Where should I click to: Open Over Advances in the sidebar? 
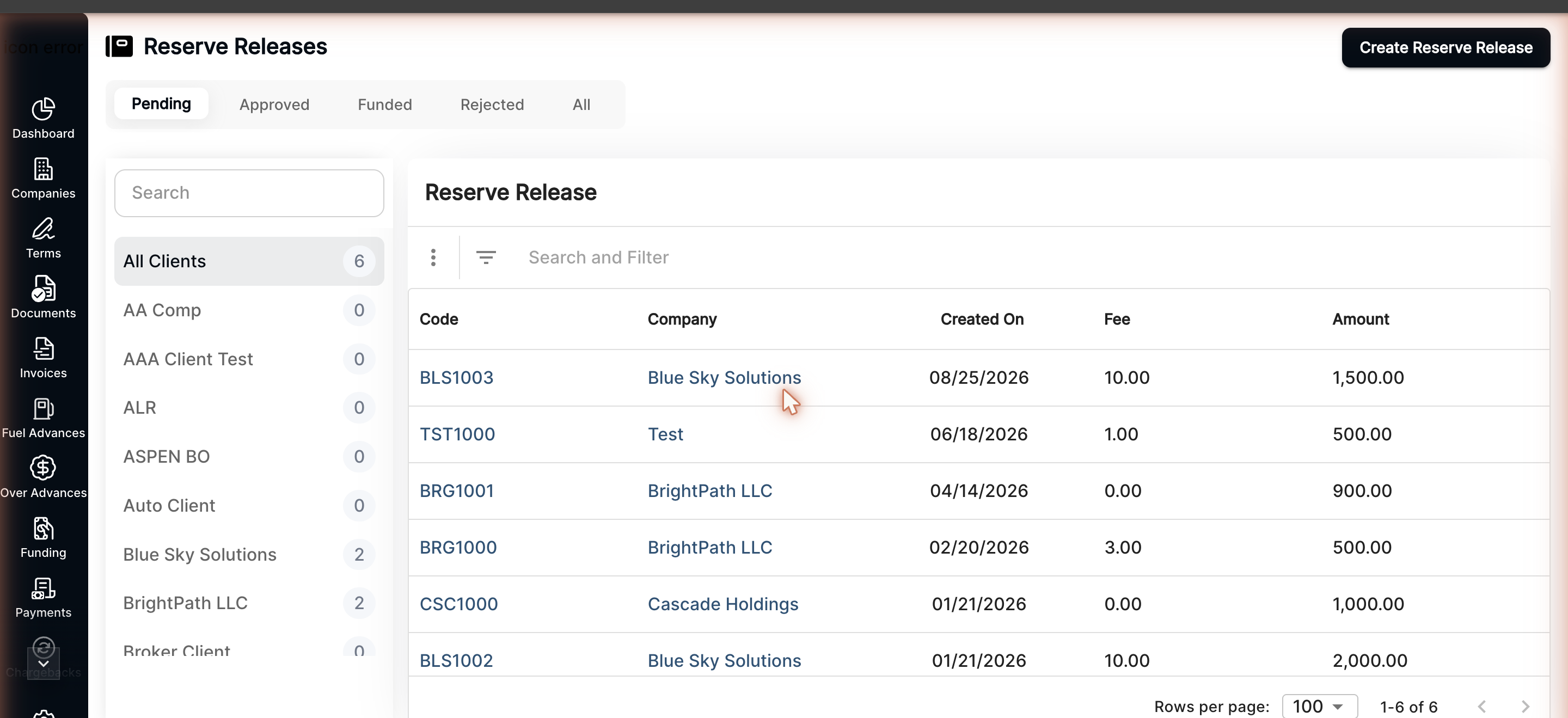(x=43, y=468)
